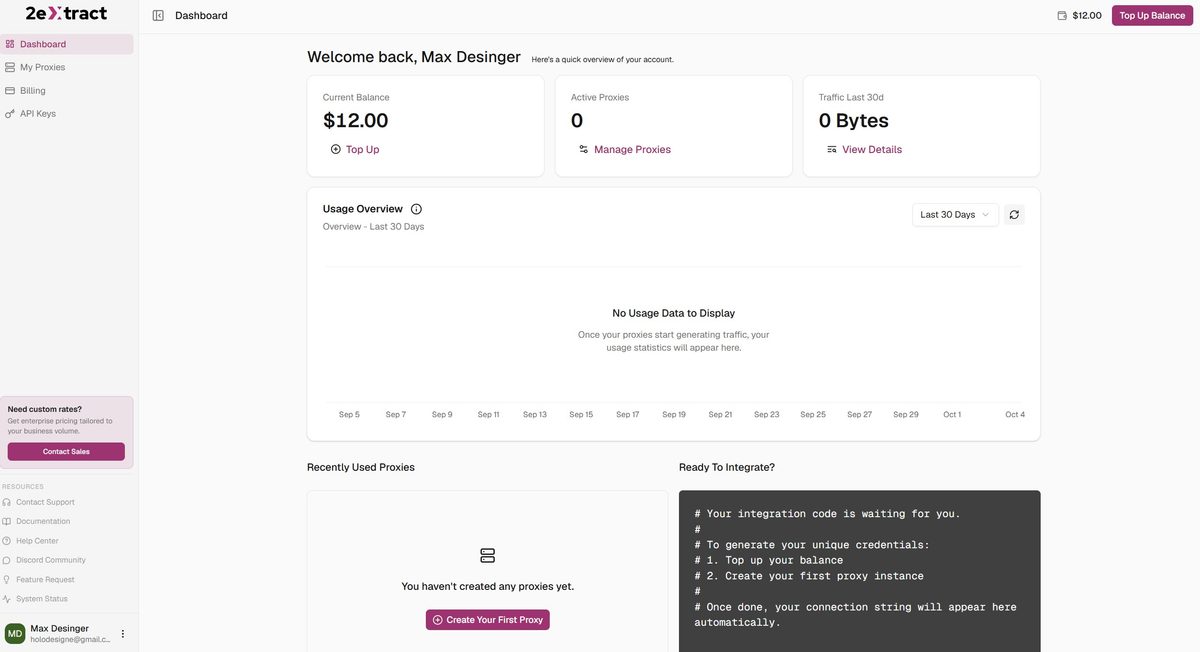Open the Contact Support link
Screen dimensions: 1200x652
[x=45, y=502]
